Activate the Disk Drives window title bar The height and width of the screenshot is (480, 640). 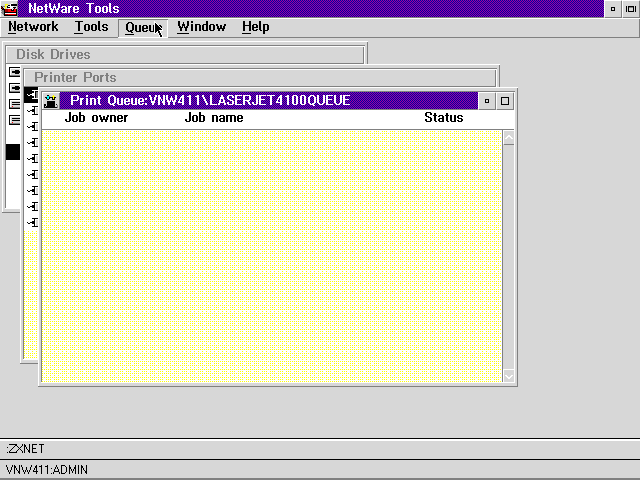pyautogui.click(x=185, y=54)
